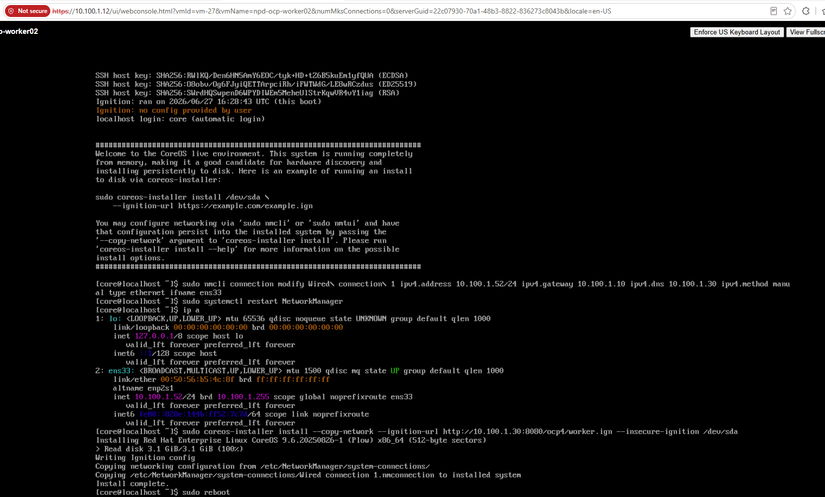The height and width of the screenshot is (497, 825).
Task: Open the browser extensions icon
Action: (806, 11)
